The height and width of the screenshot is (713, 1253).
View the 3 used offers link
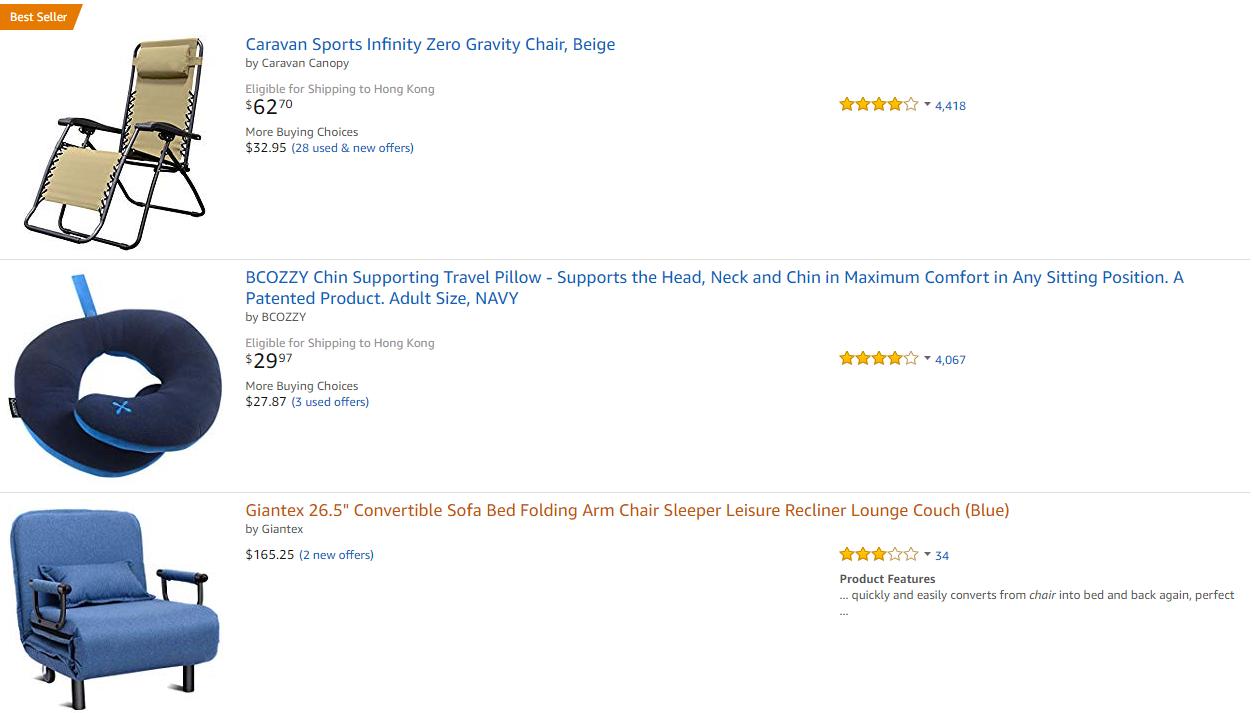click(x=330, y=402)
